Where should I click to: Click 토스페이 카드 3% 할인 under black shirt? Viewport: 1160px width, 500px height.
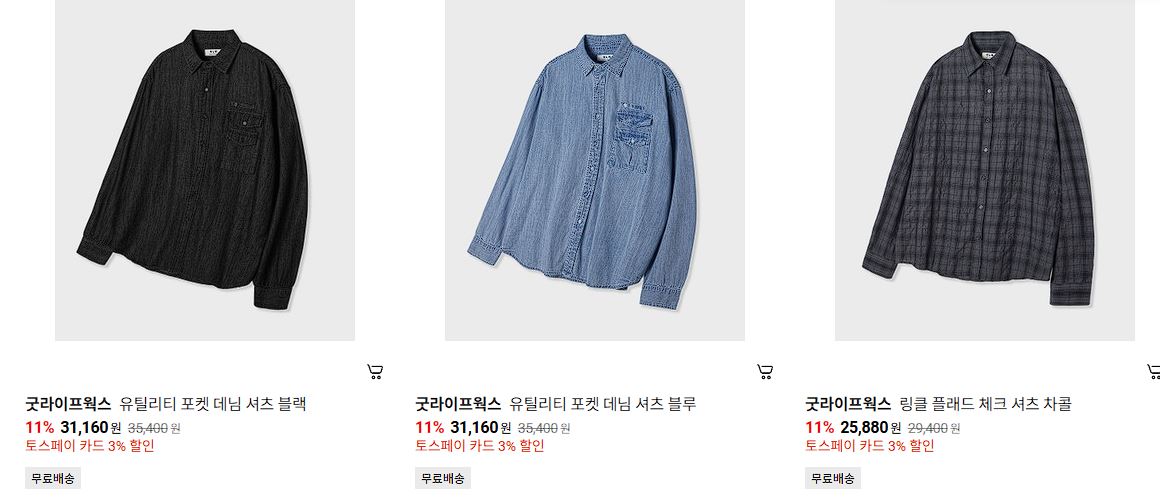(x=90, y=445)
